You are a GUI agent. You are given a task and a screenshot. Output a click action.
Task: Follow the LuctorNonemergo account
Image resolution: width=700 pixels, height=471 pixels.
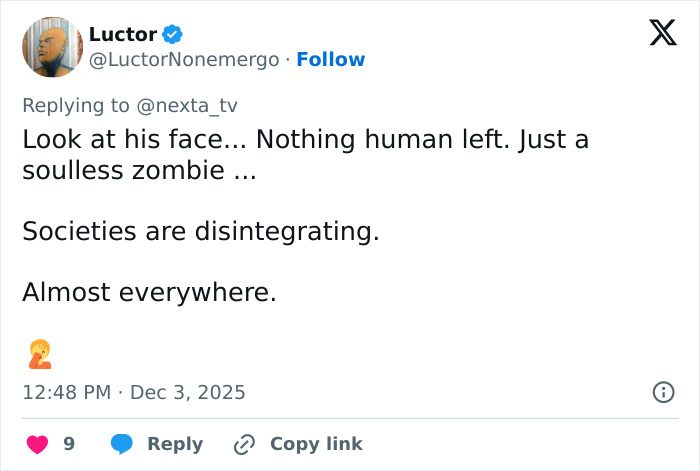[331, 60]
